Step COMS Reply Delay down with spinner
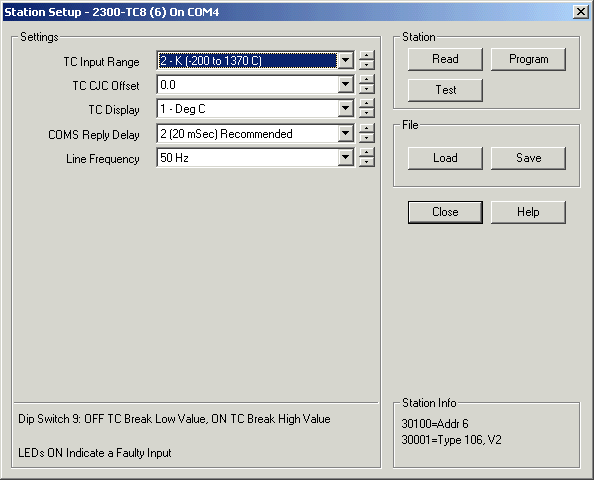 [366, 138]
